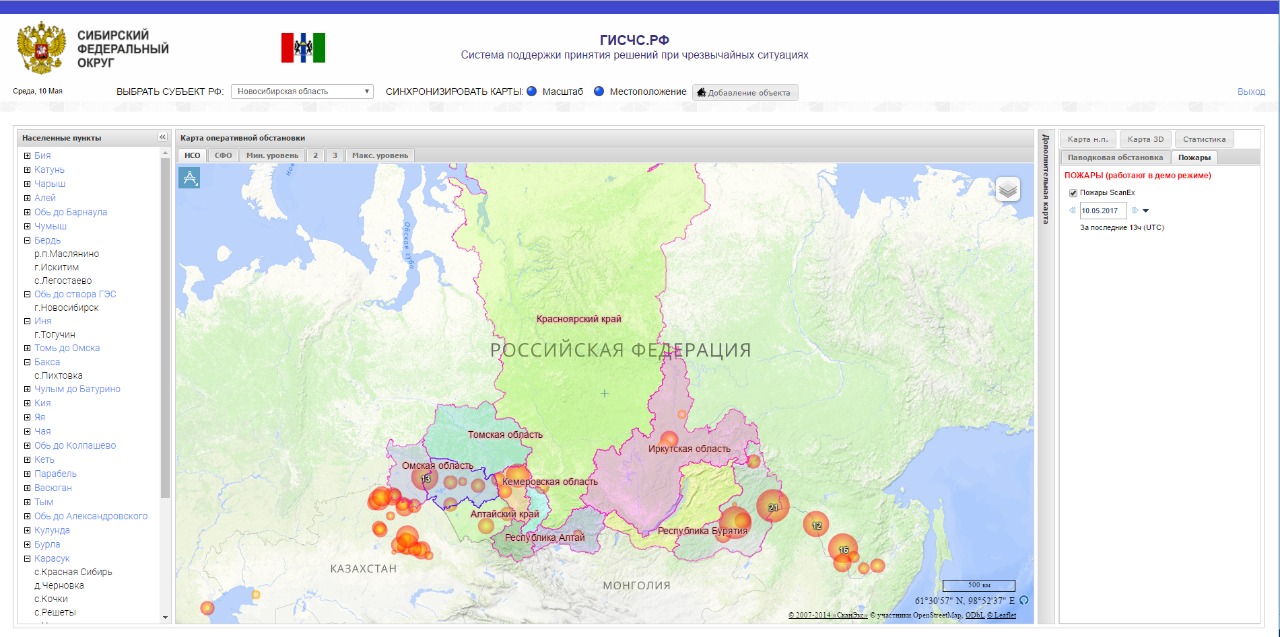The width and height of the screenshot is (1280, 637).
Task: Click the Добавление объекта button
Action: tap(745, 92)
